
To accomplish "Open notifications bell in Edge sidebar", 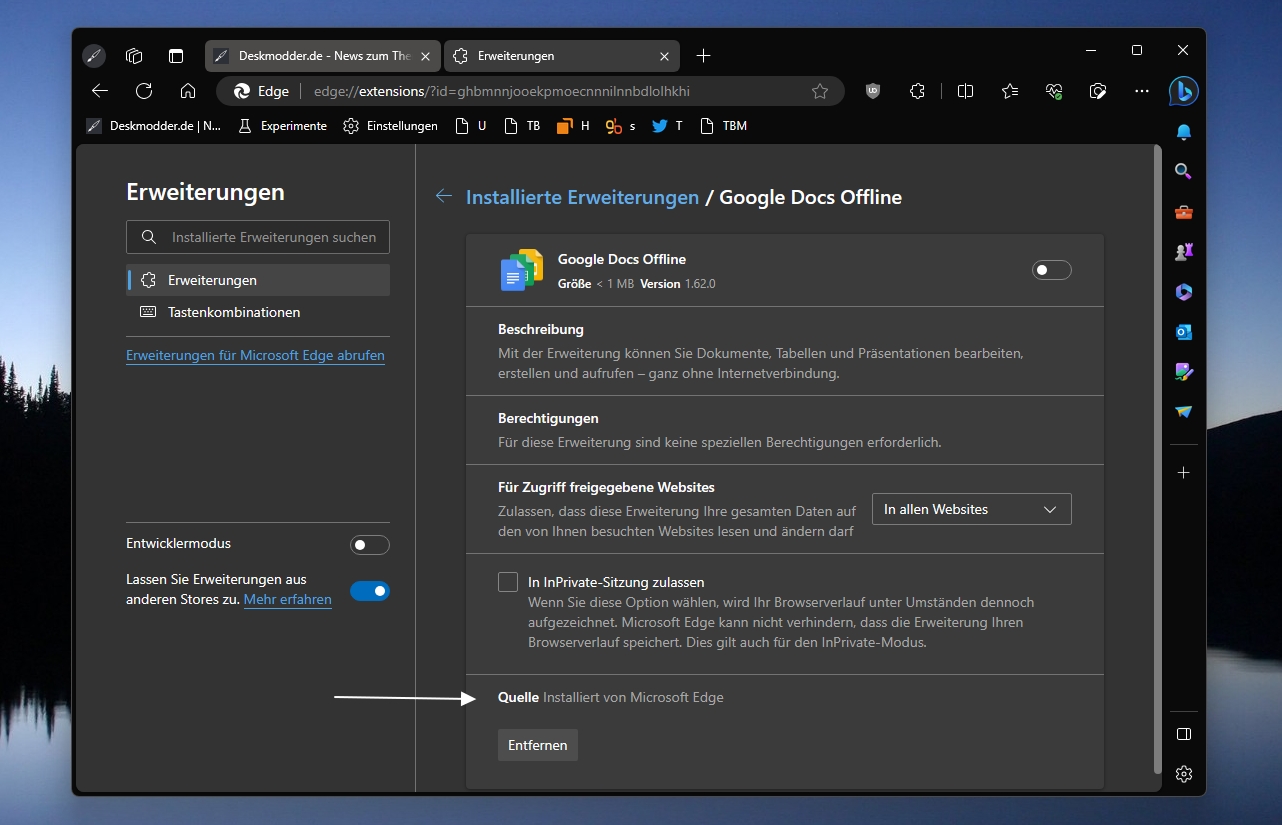I will 1184,132.
